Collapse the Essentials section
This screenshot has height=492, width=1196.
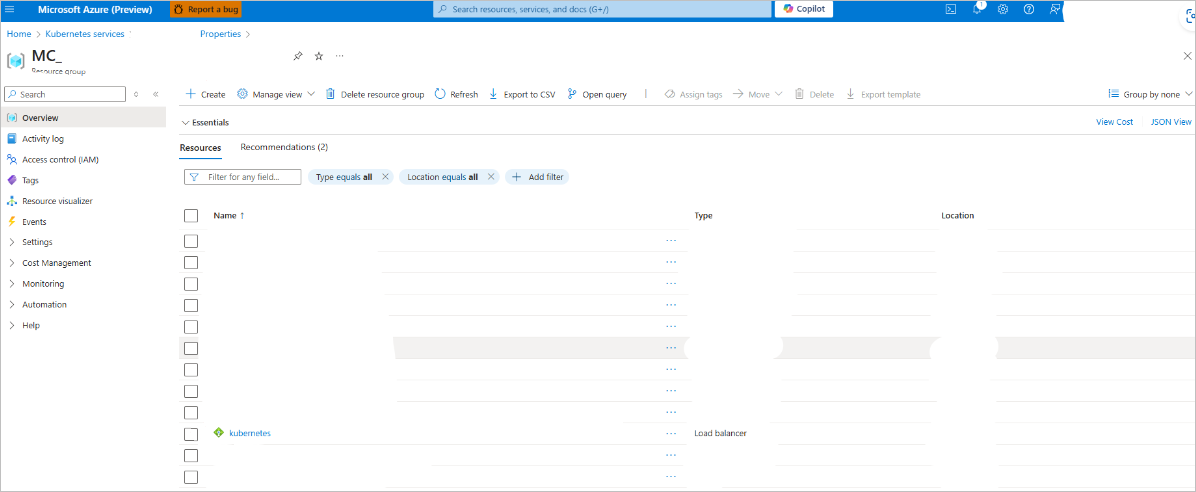pos(205,122)
